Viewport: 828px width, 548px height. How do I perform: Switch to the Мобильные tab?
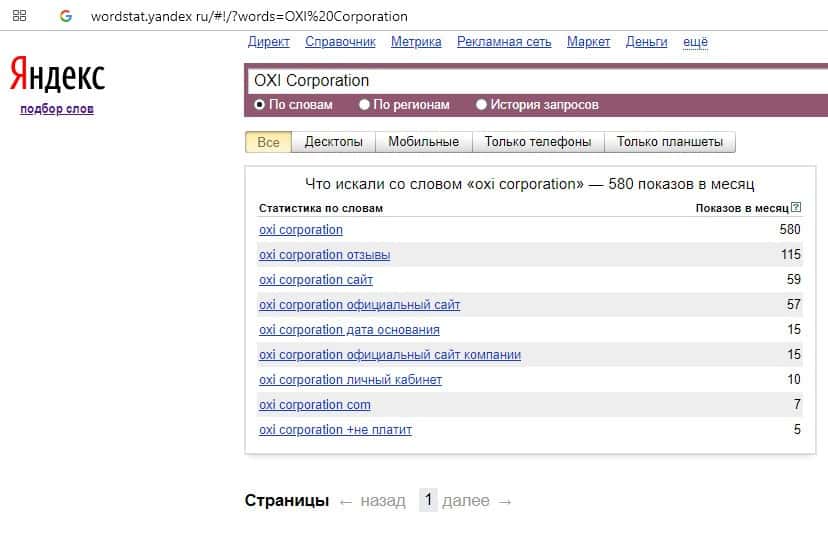[424, 142]
